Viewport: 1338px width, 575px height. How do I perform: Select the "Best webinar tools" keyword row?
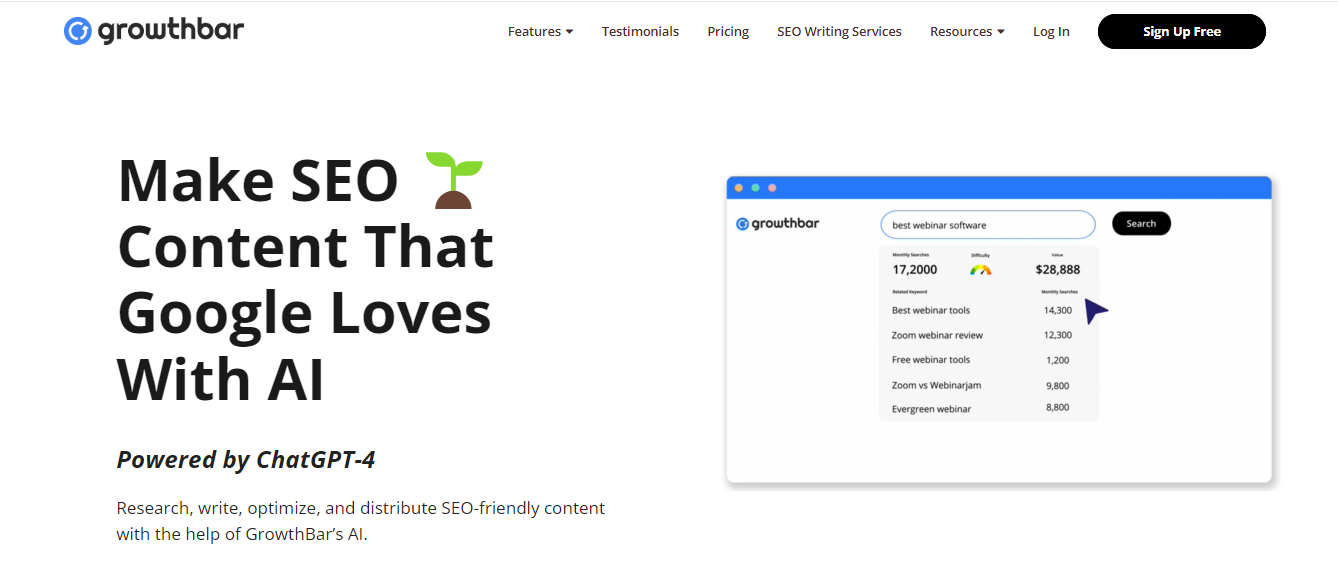[x=931, y=311]
